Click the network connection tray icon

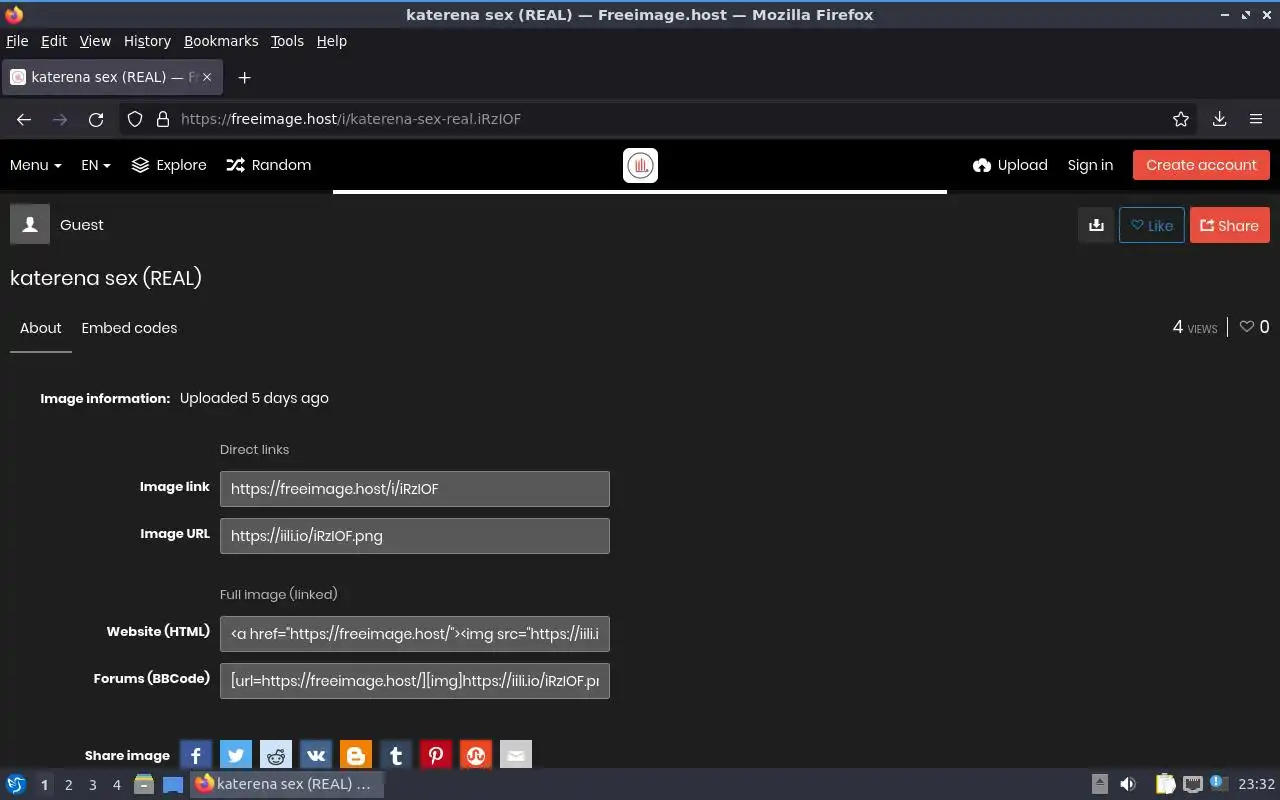tap(1192, 784)
